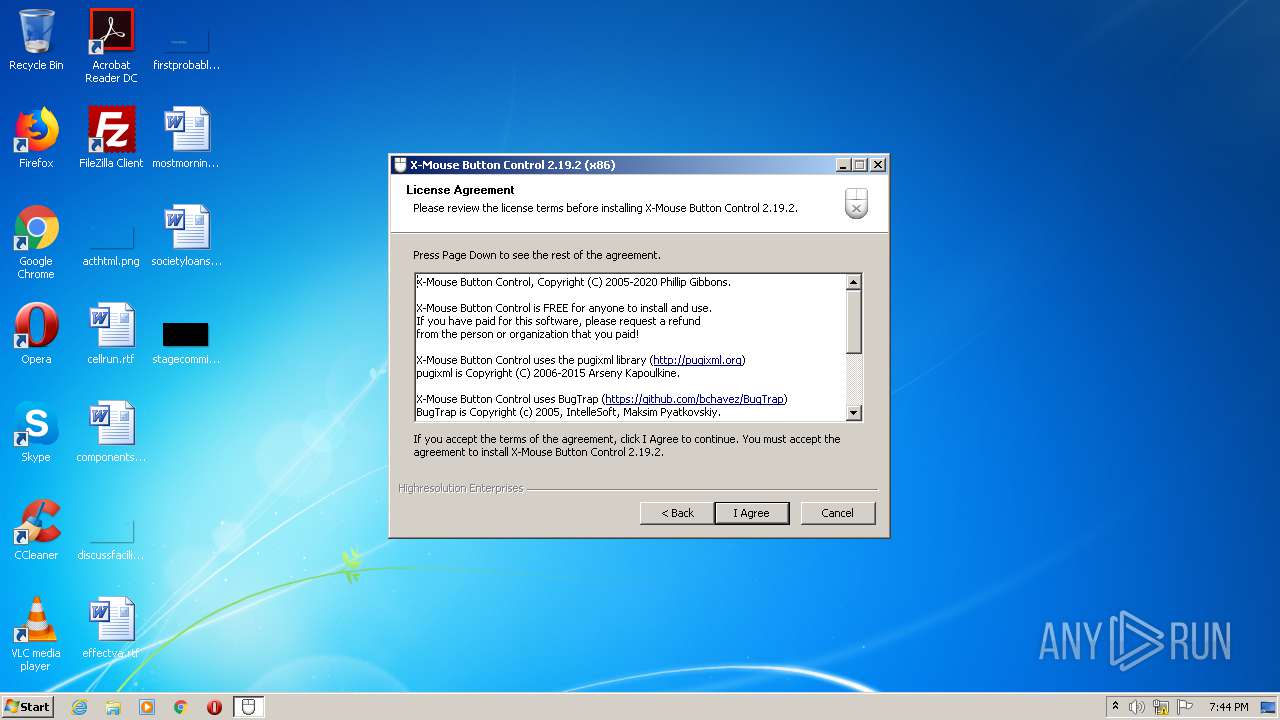
Task: Open Internet Explorer in the taskbar
Action: tap(79, 707)
